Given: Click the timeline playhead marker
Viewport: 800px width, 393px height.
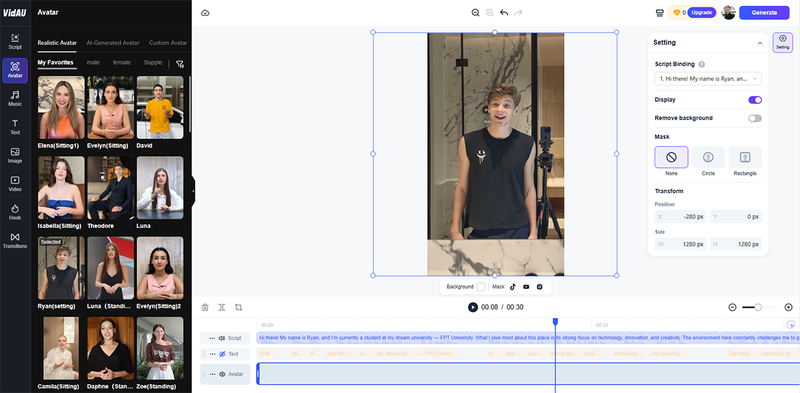Looking at the screenshot, I should [x=556, y=321].
